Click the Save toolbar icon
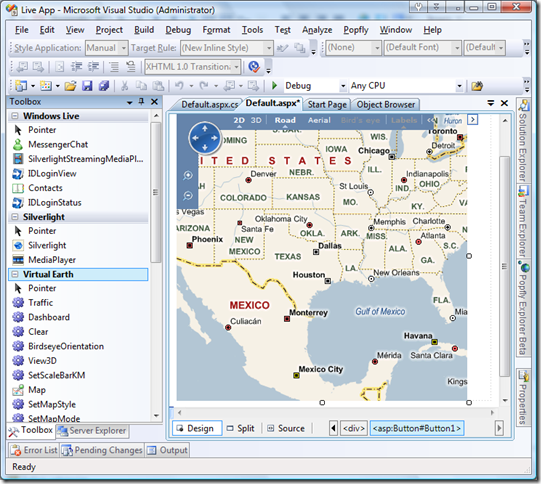This screenshot has width=541, height=484. [x=87, y=86]
